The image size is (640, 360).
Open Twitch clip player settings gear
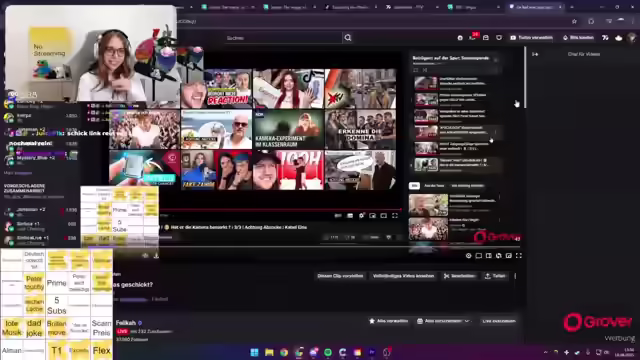[x=469, y=256]
